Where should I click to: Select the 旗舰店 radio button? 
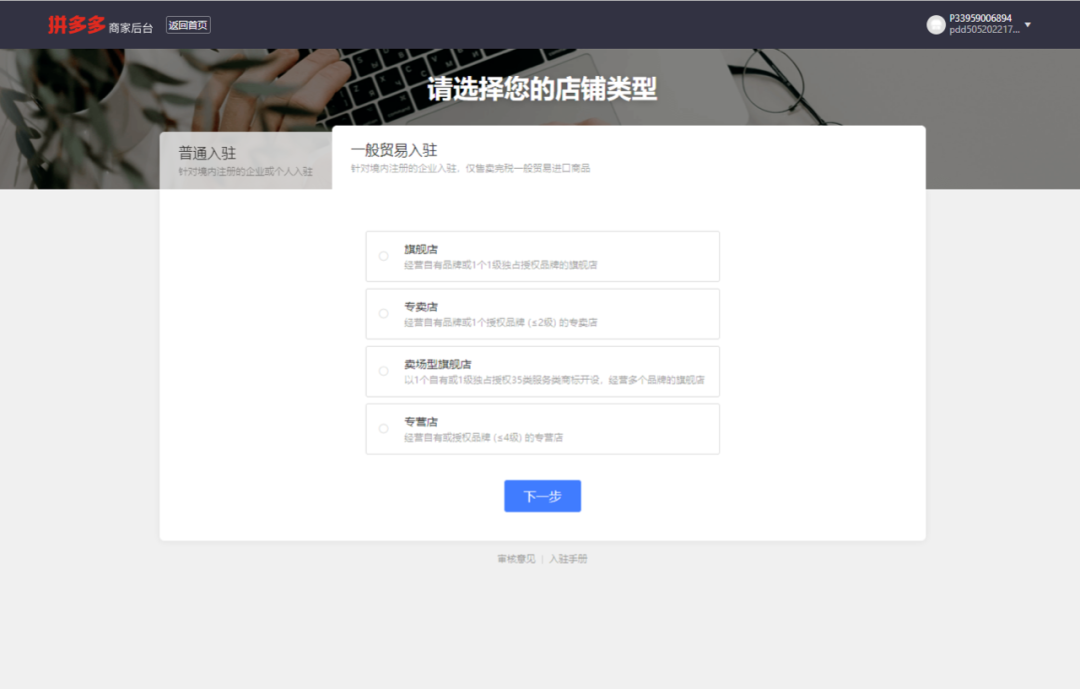pyautogui.click(x=382, y=256)
